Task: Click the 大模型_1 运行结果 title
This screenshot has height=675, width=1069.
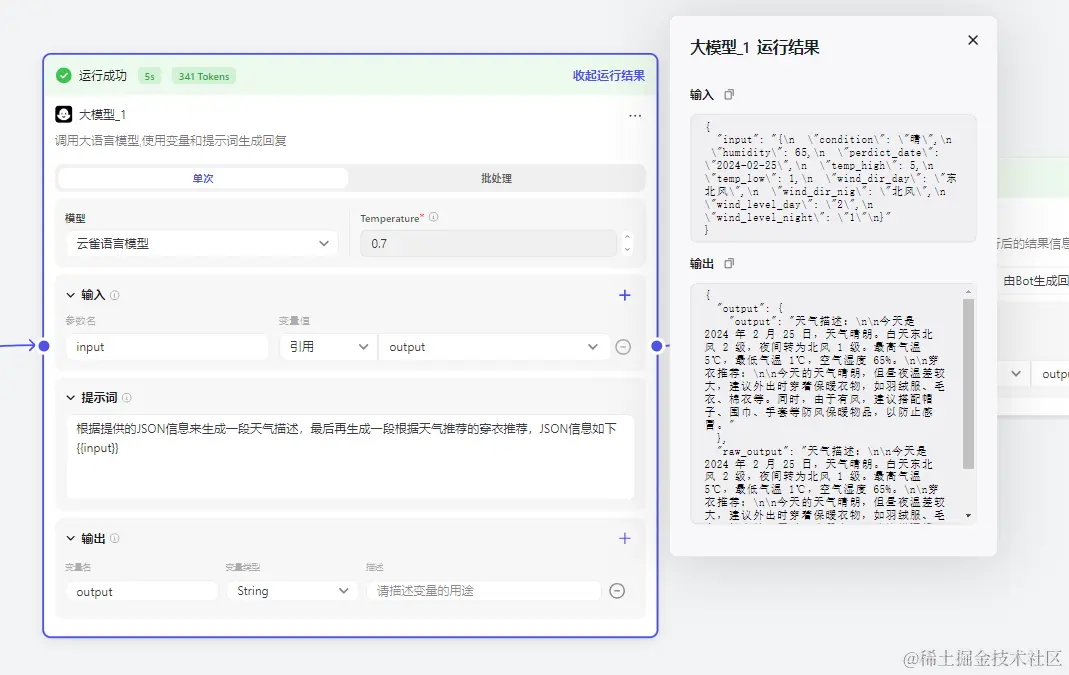Action: 755,47
